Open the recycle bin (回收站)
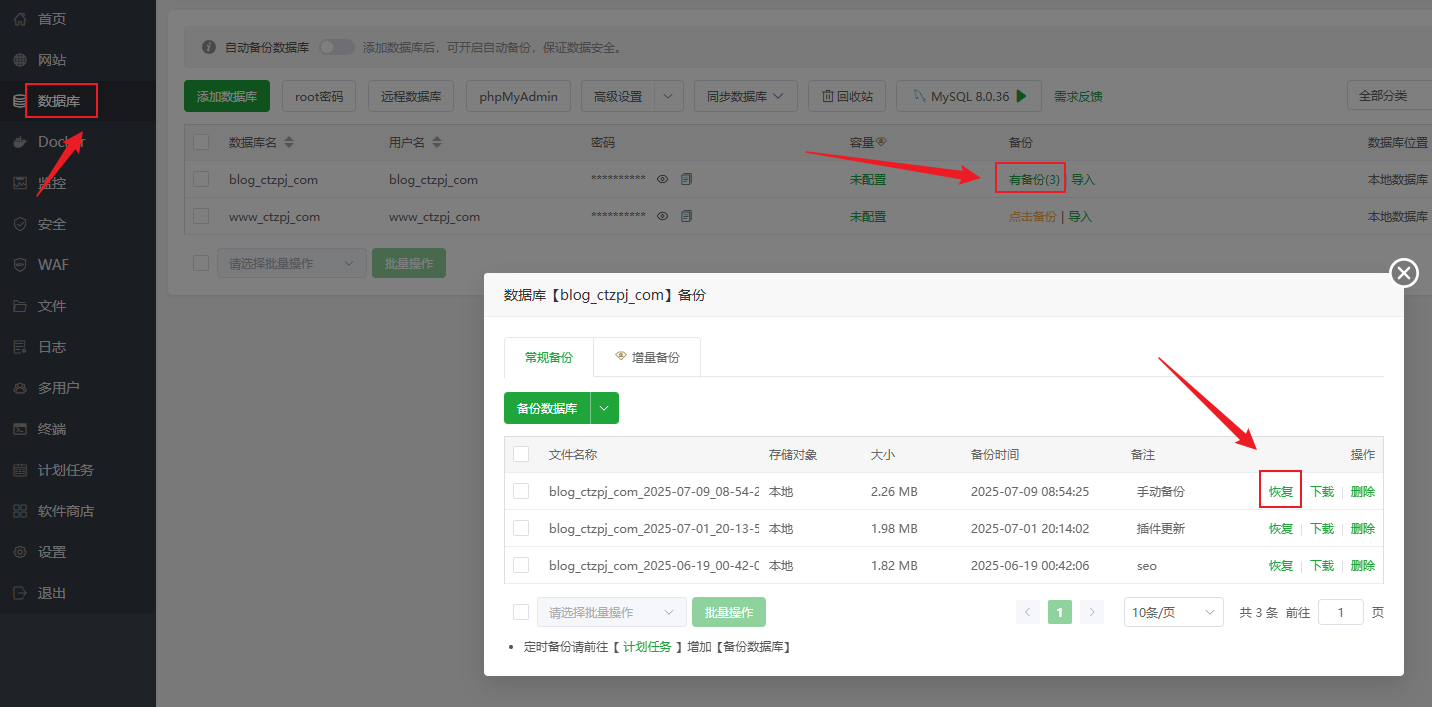Screen dimensions: 1432x707 click(847, 97)
